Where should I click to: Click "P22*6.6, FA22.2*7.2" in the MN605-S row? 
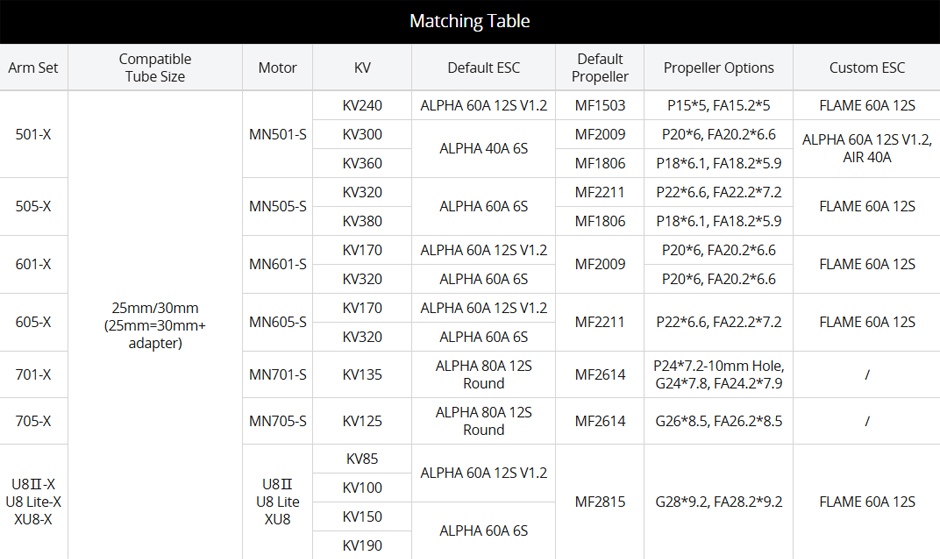click(718, 322)
